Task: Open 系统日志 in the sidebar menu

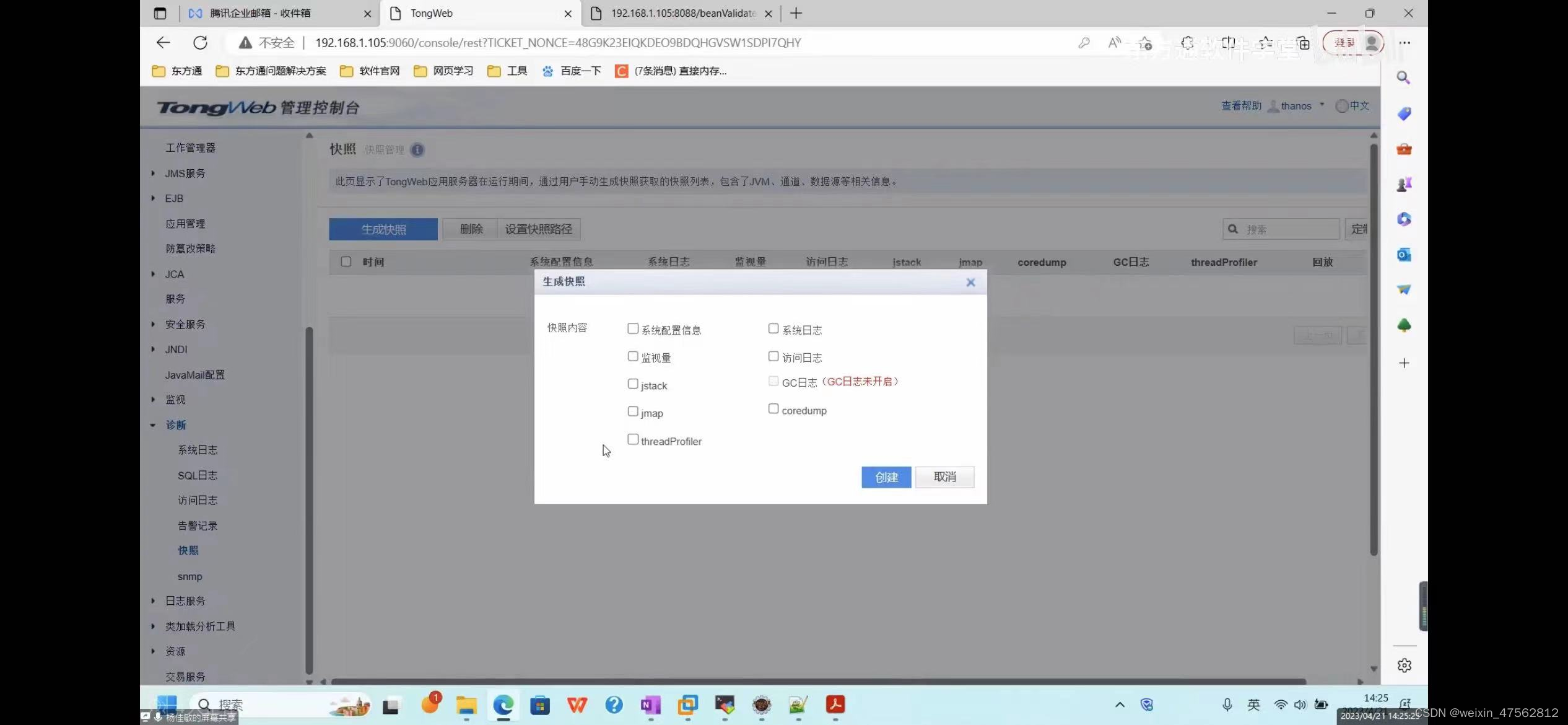Action: click(198, 450)
